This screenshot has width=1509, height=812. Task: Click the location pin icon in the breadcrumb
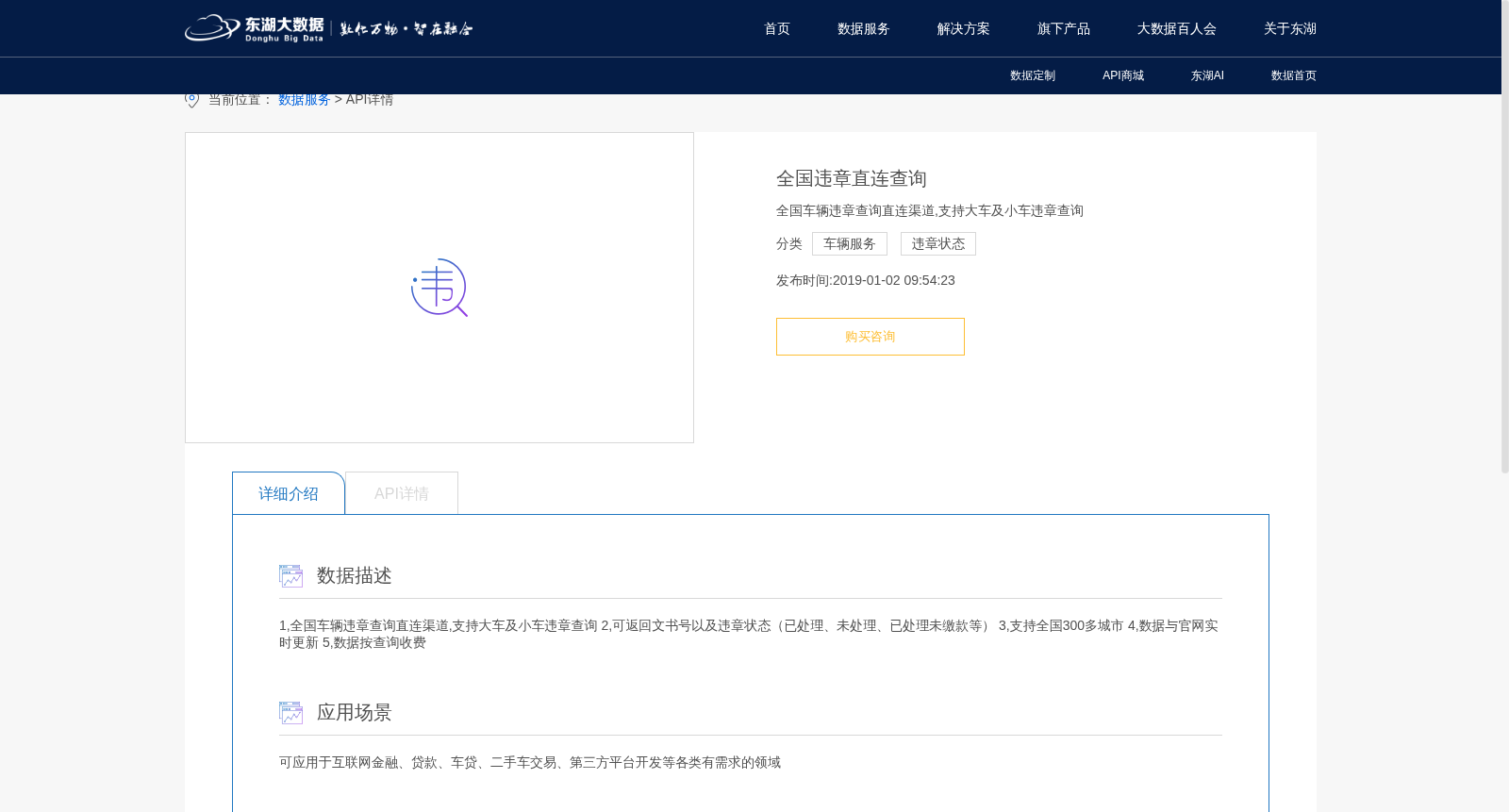click(x=192, y=99)
